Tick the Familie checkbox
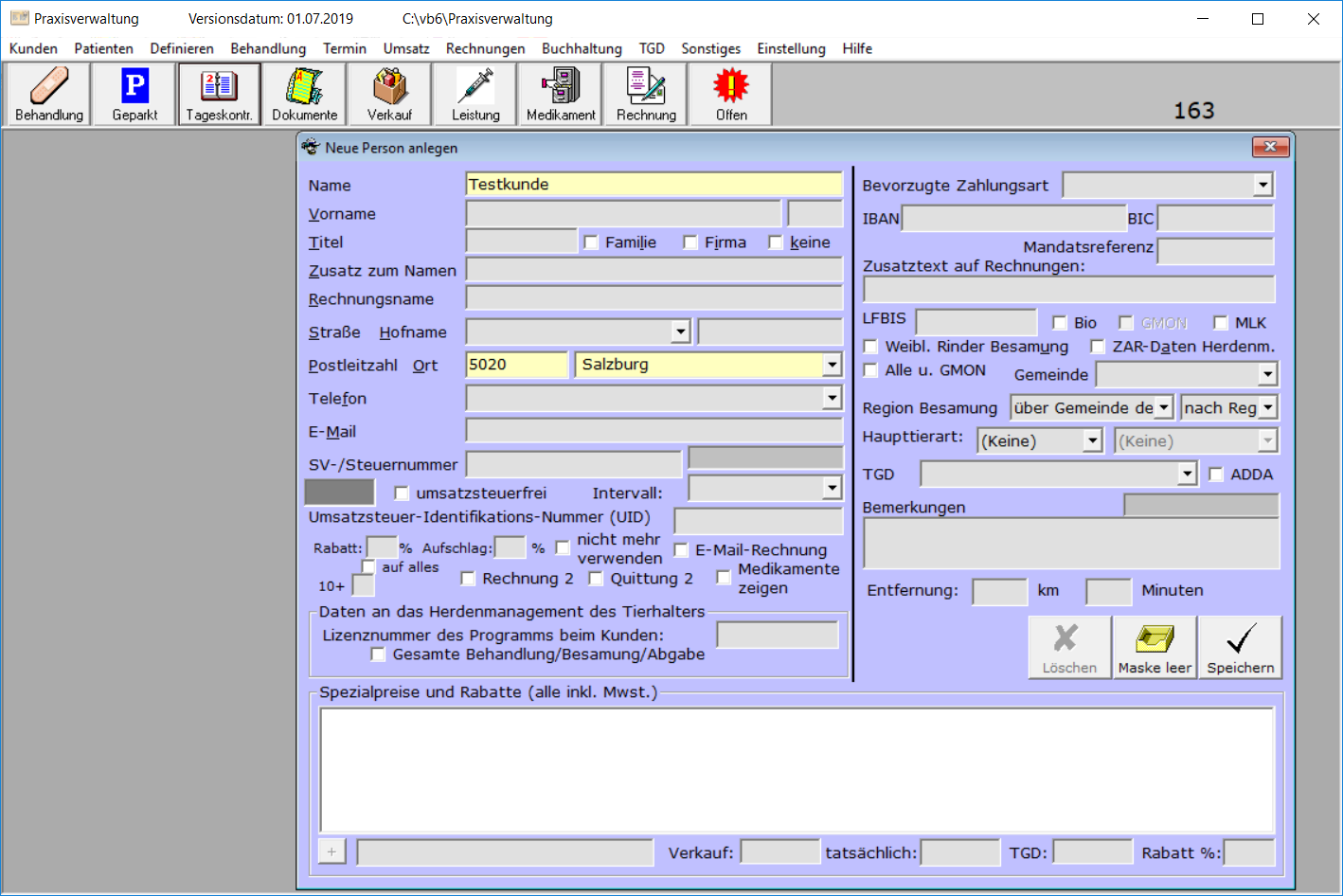Viewport: 1343px width, 896px height. [591, 242]
